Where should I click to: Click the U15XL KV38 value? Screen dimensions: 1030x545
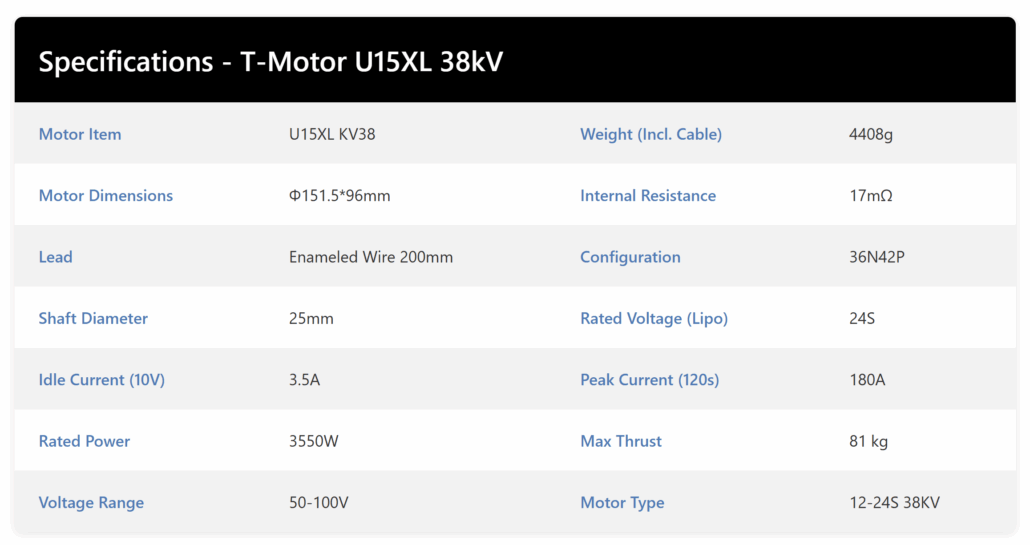point(332,134)
